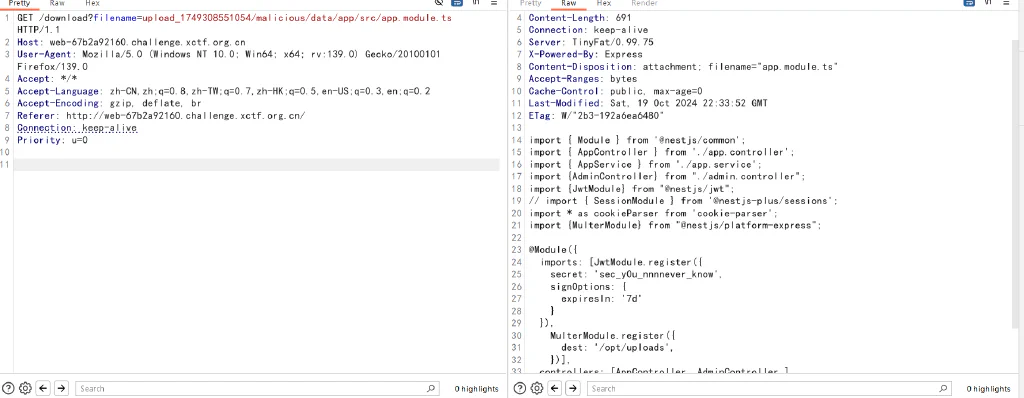
Task: Click 'Priority: u=0' header
Action: click(52, 141)
